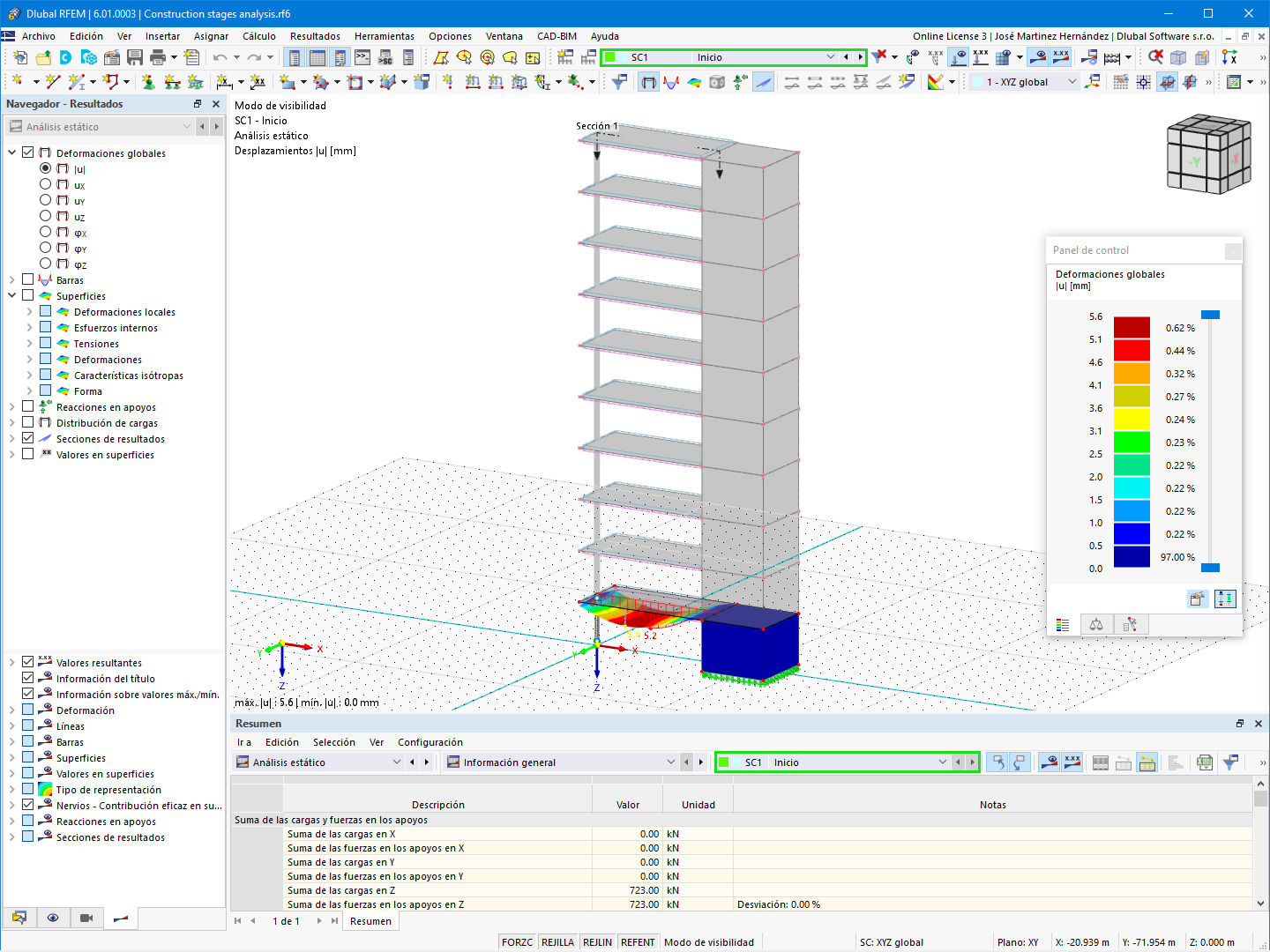1270x952 pixels.
Task: Toggle the Información del título checkbox
Action: 27,678
